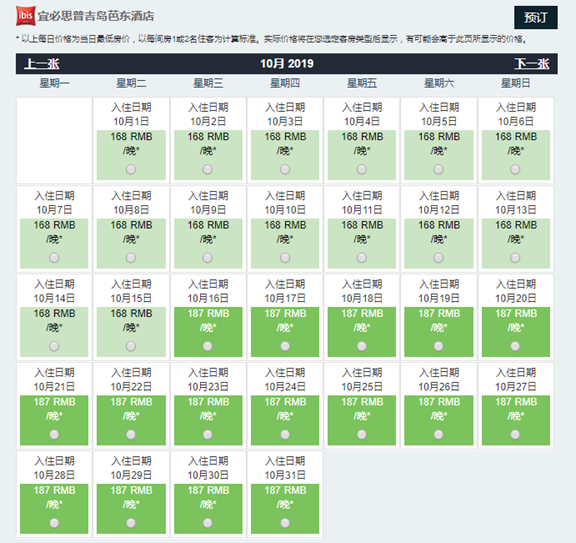Click the 10月23日 187 RMB price cell
Viewport: 576px width, 543px height.
(208, 420)
